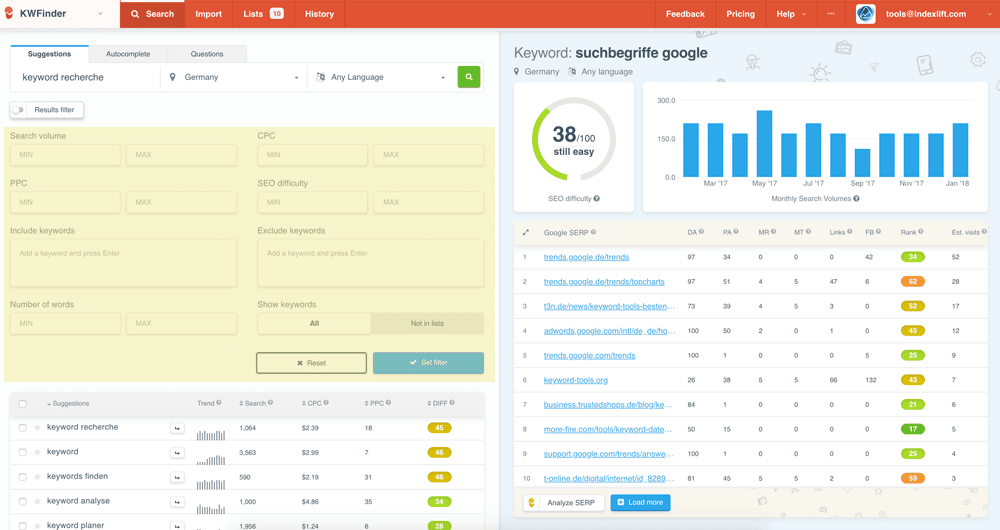Open the Search tab in top bar
Viewport: 1000px width, 530px height.
click(152, 13)
